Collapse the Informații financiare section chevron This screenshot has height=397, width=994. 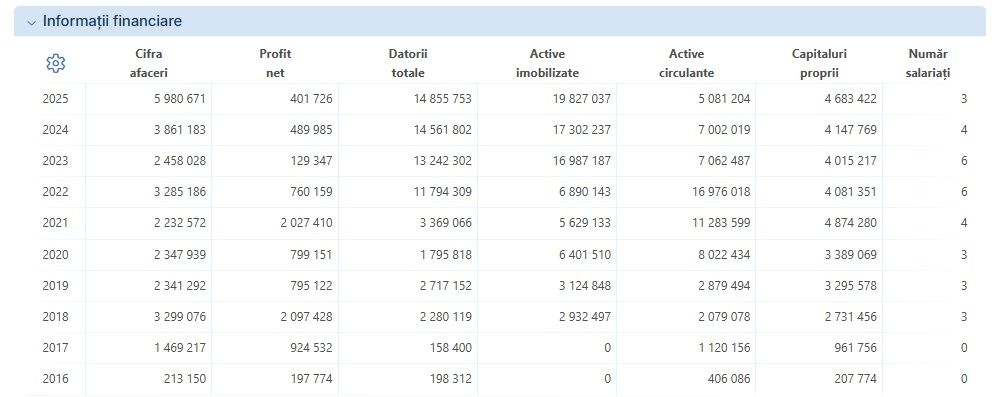point(32,22)
